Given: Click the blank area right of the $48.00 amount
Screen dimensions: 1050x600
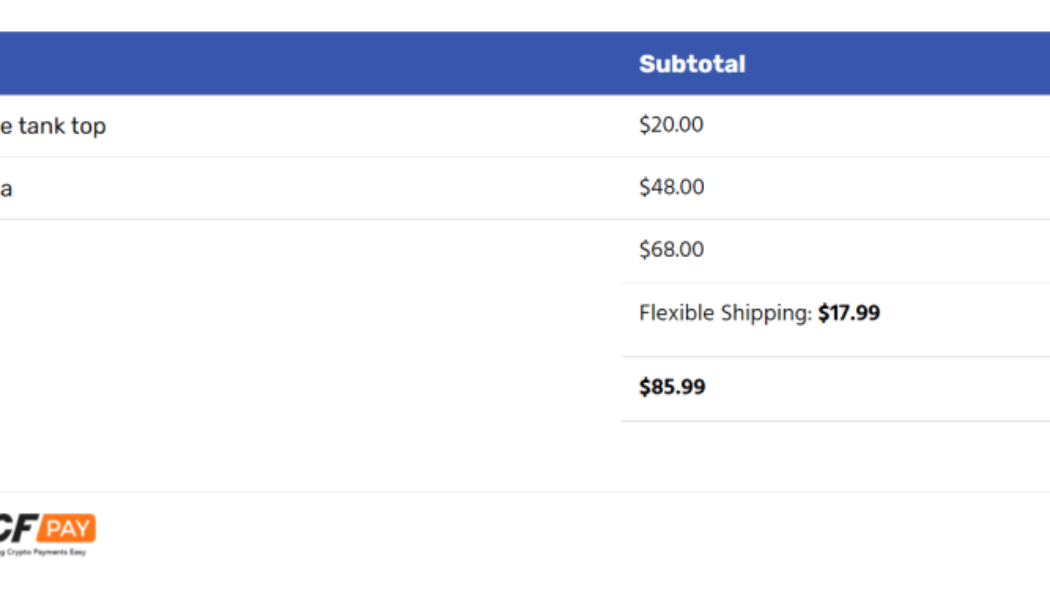Looking at the screenshot, I should (x=880, y=188).
